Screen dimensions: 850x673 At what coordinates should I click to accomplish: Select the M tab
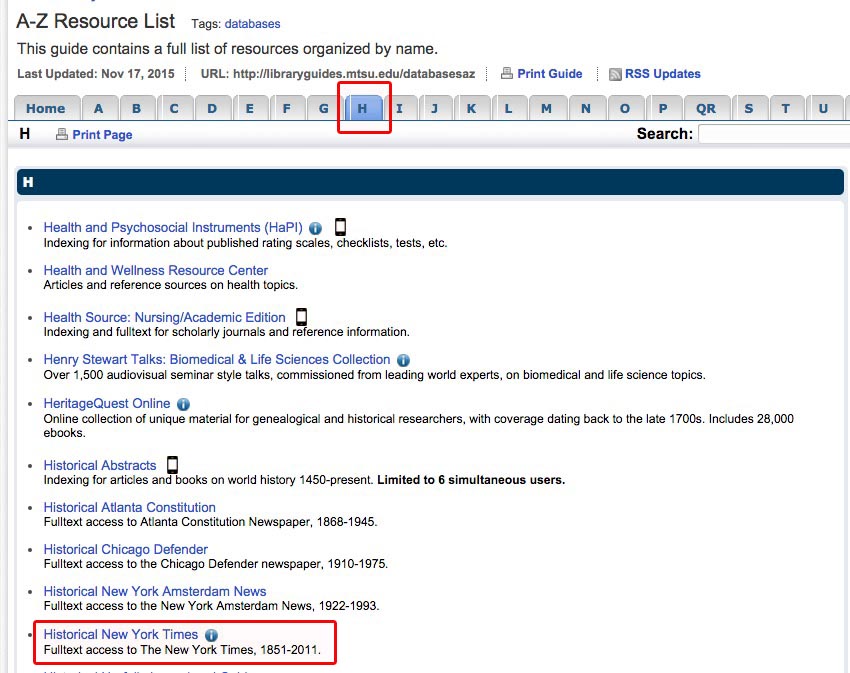click(x=547, y=108)
